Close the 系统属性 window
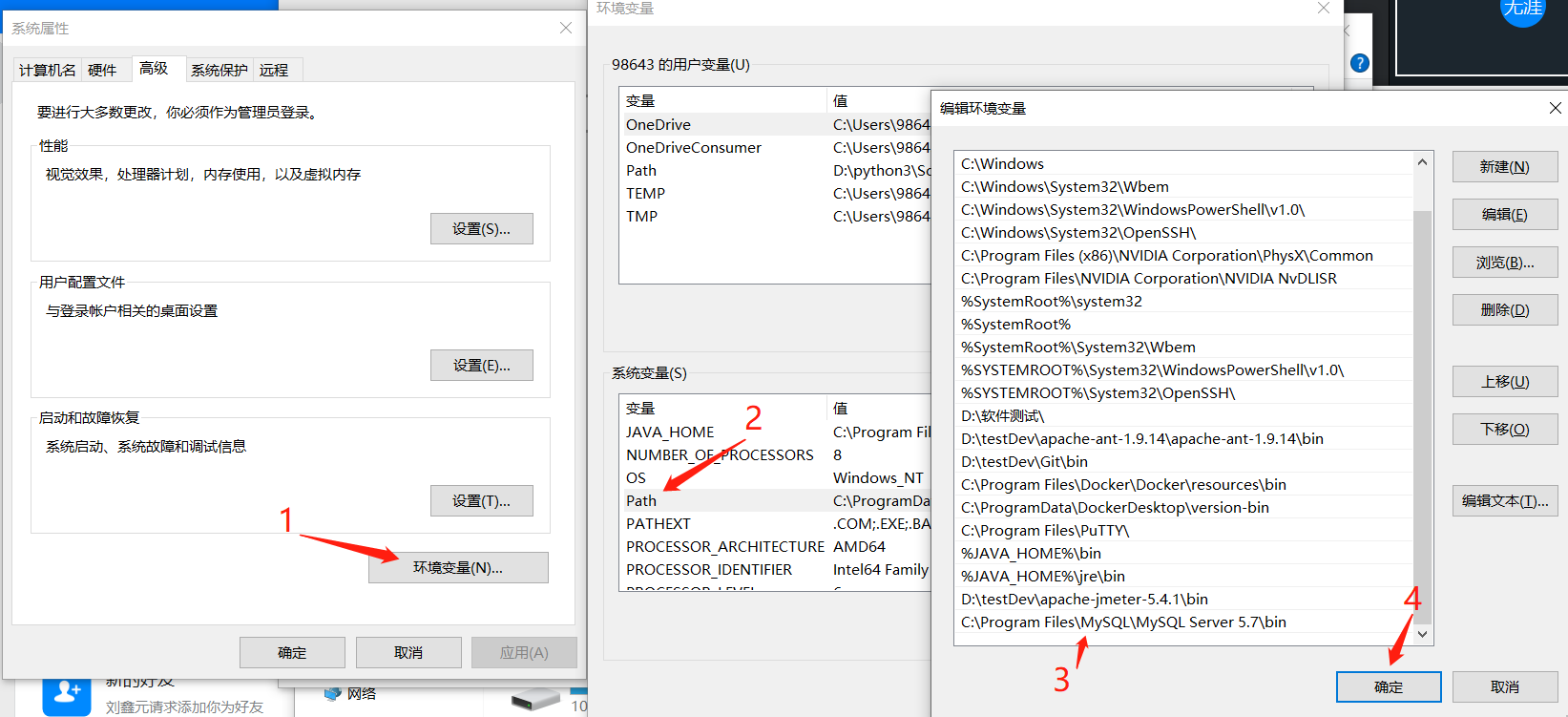 coord(566,28)
